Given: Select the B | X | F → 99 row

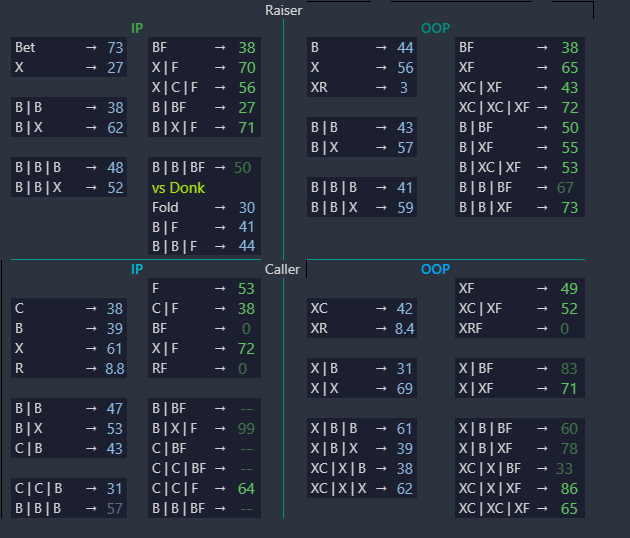Looking at the screenshot, I should click(205, 428).
